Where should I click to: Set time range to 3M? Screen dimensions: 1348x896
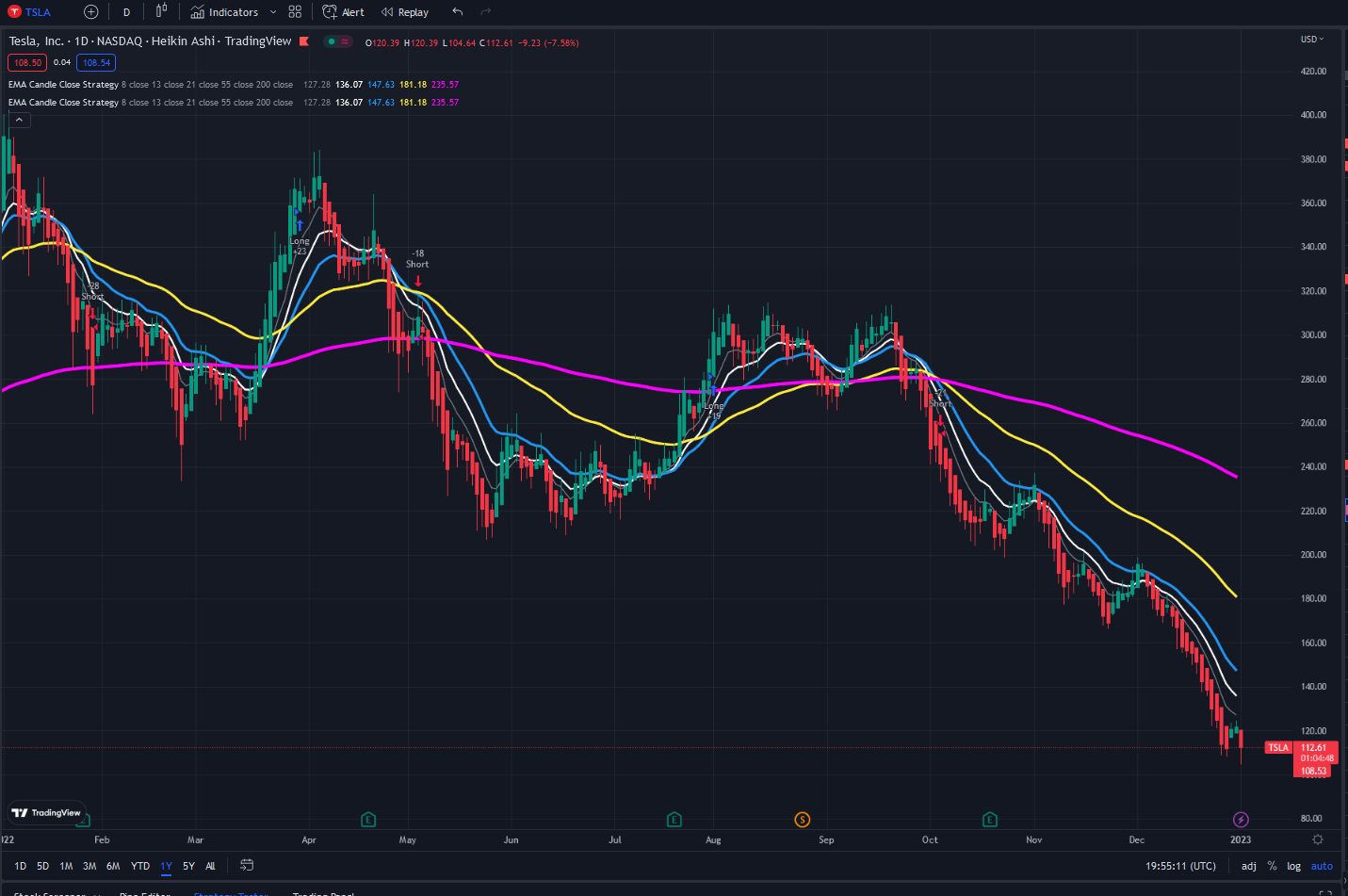[x=89, y=866]
